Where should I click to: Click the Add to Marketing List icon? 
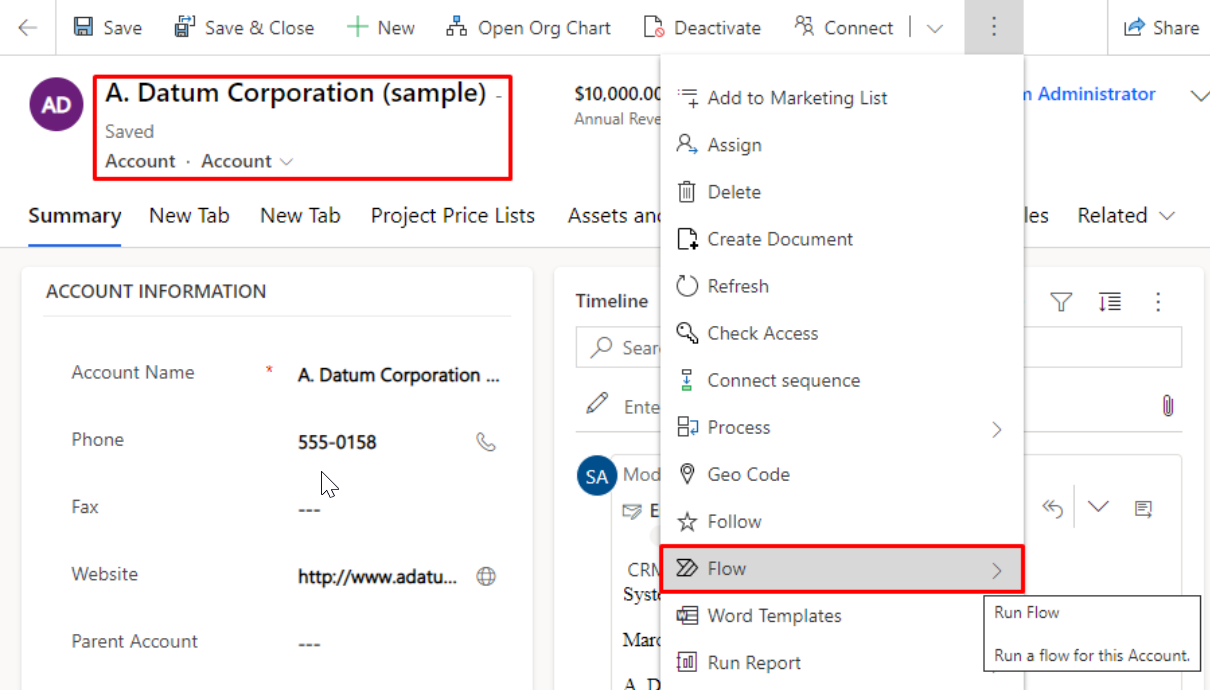point(687,98)
